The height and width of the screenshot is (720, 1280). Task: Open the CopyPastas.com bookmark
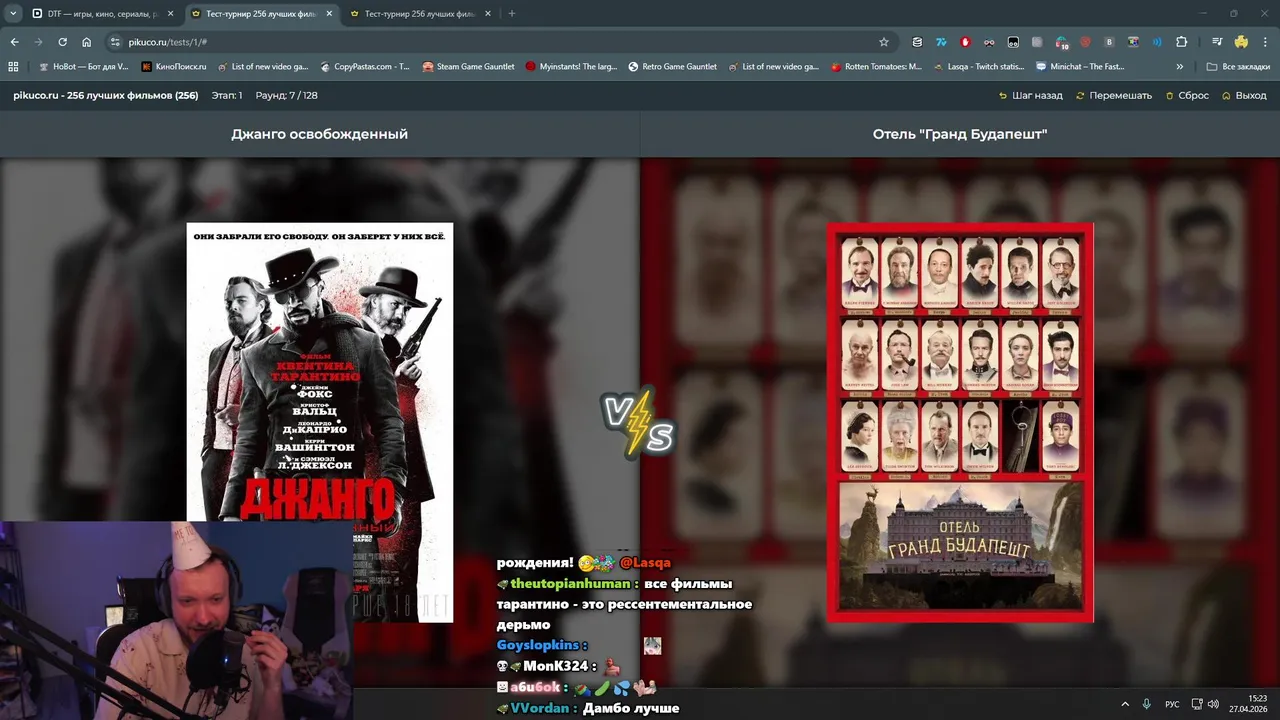[365, 67]
